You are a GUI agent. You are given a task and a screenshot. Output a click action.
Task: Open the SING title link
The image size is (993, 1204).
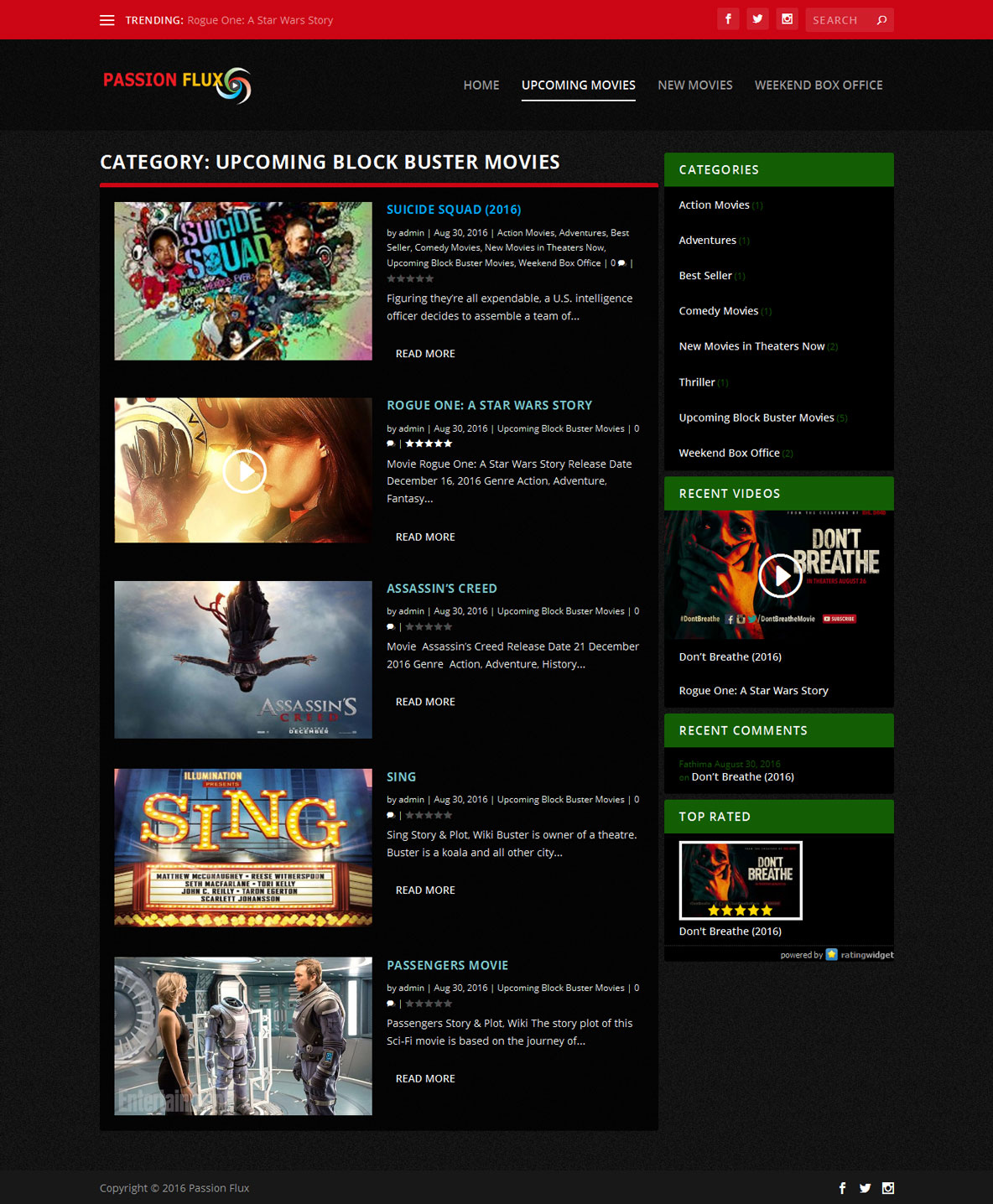click(401, 777)
